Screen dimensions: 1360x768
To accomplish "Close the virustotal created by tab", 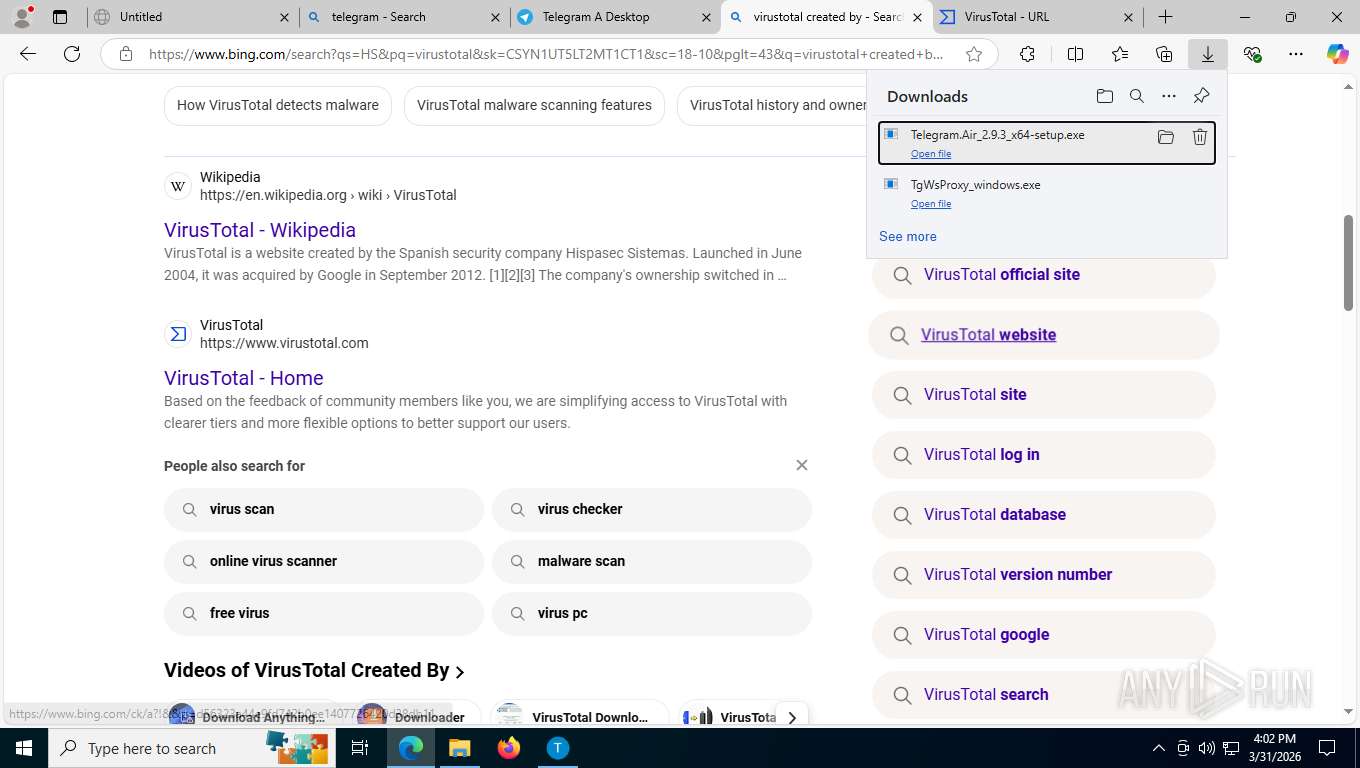I will [916, 17].
